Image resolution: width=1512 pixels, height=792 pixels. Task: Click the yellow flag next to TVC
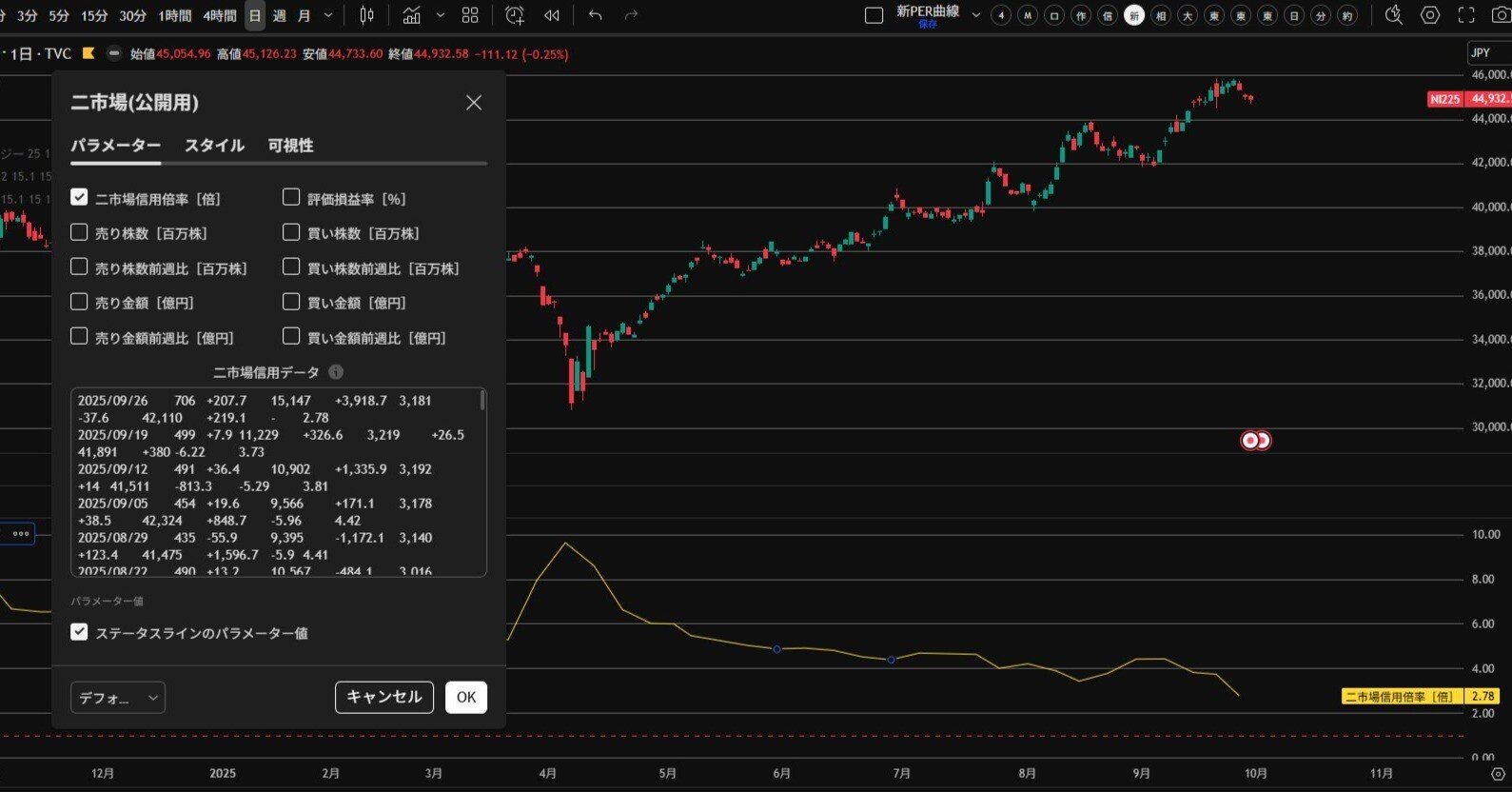[x=88, y=53]
